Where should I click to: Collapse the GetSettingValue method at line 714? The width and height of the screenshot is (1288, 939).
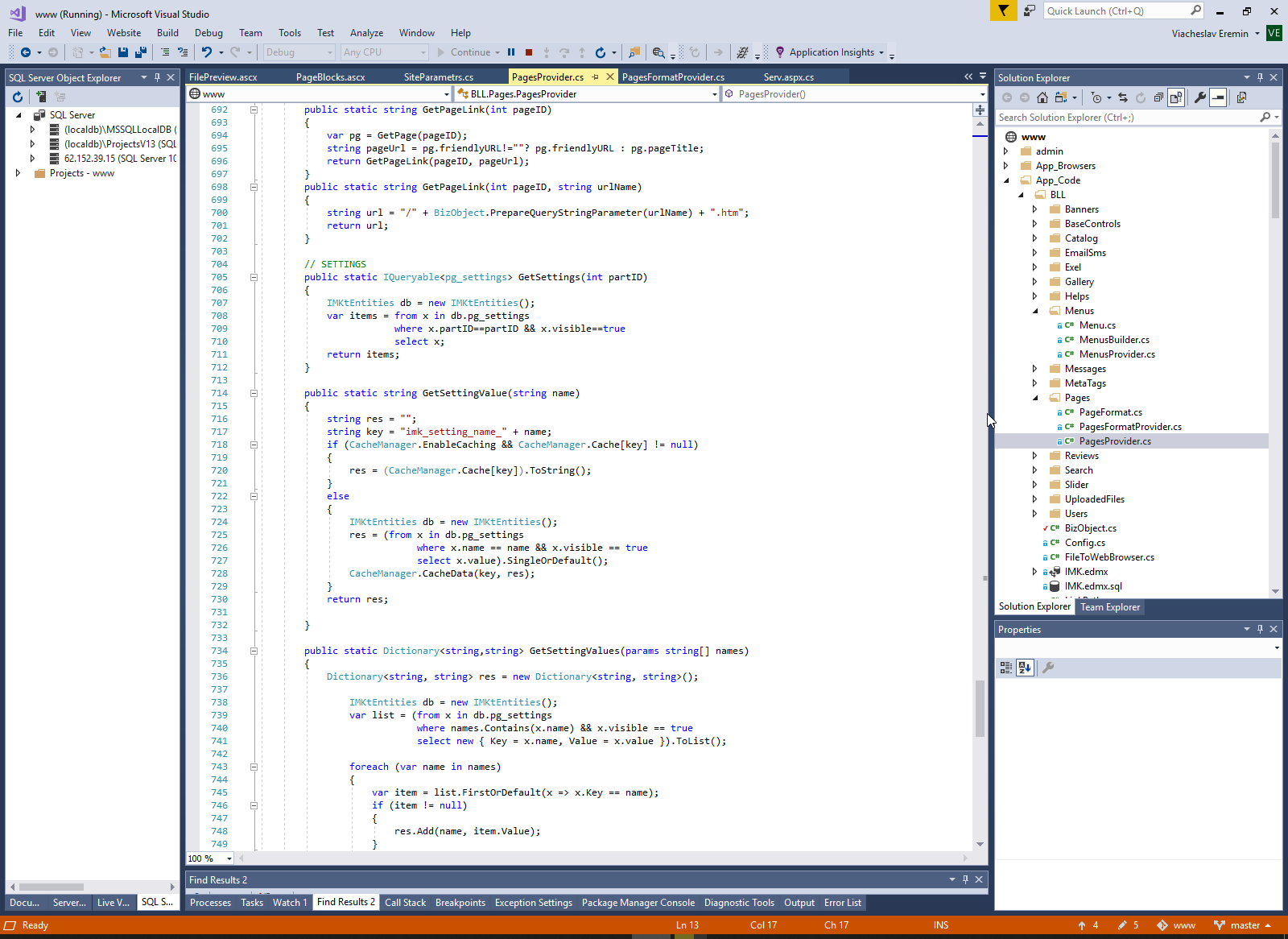click(254, 393)
